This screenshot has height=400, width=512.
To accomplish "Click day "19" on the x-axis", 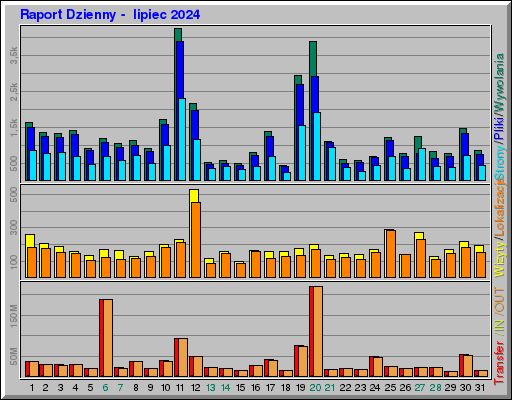I will click(300, 388).
